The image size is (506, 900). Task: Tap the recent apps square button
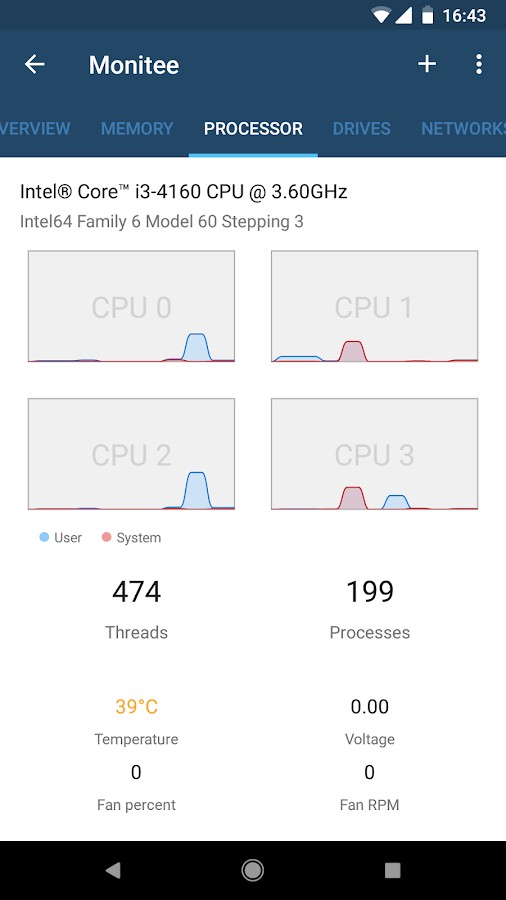coord(392,870)
